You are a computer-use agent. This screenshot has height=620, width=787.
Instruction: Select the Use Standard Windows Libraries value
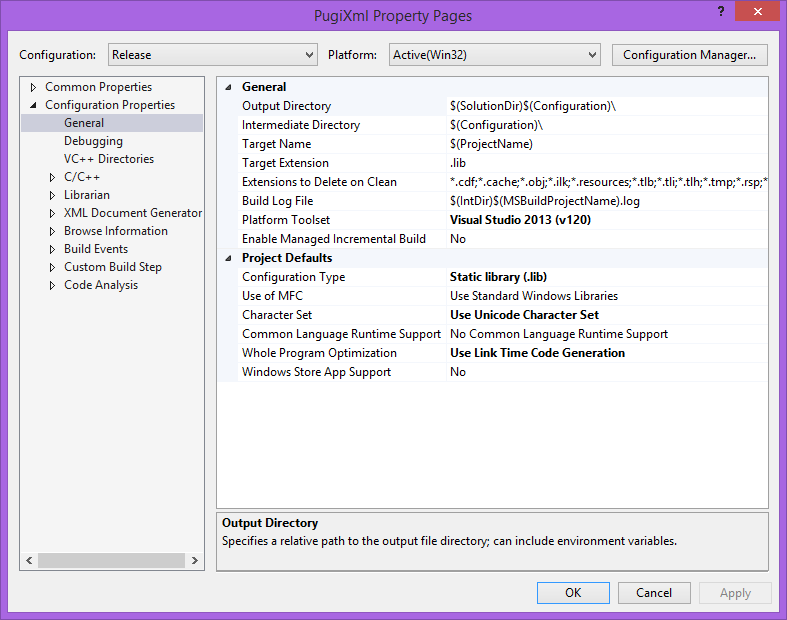pos(607,296)
